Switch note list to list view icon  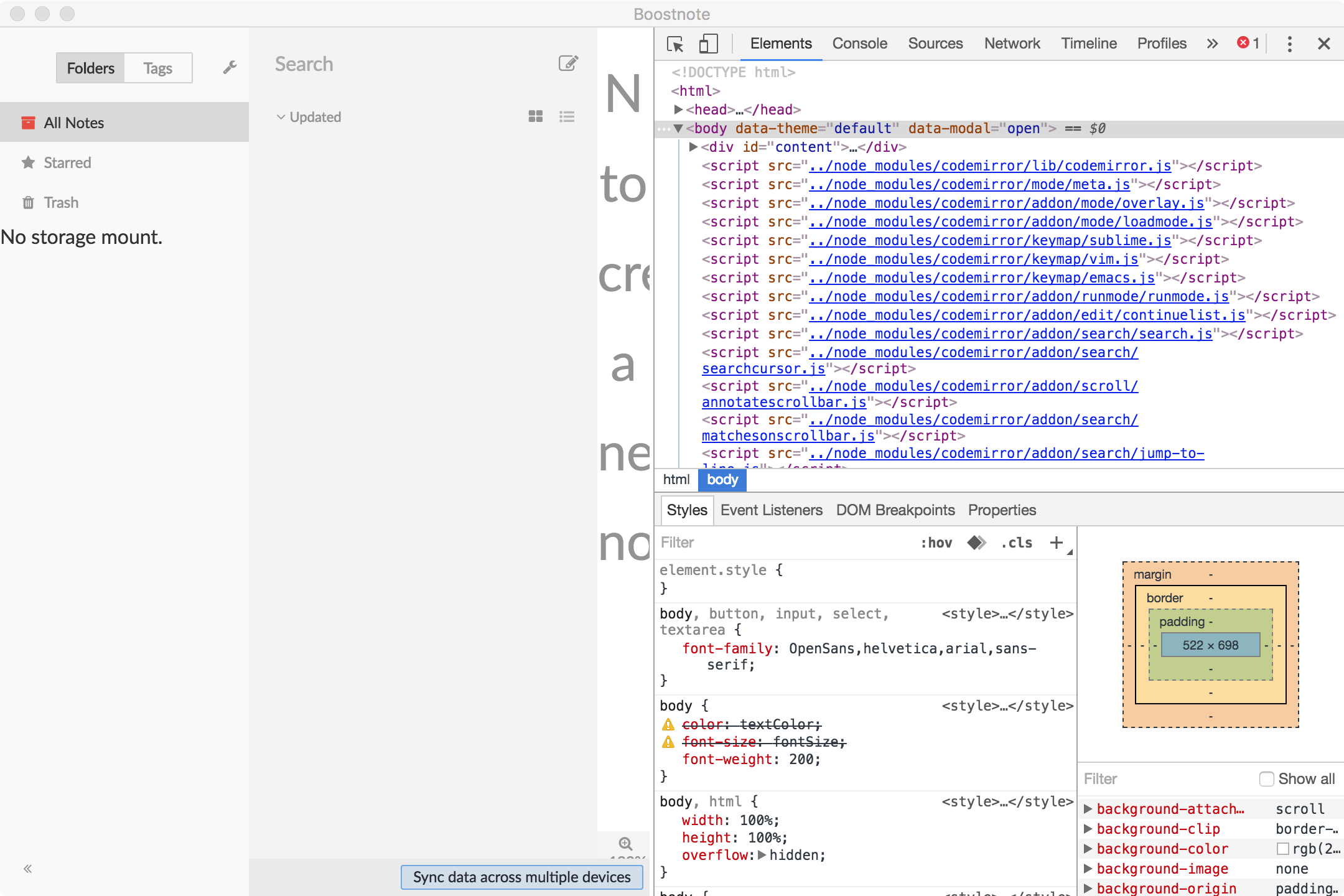pyautogui.click(x=567, y=116)
